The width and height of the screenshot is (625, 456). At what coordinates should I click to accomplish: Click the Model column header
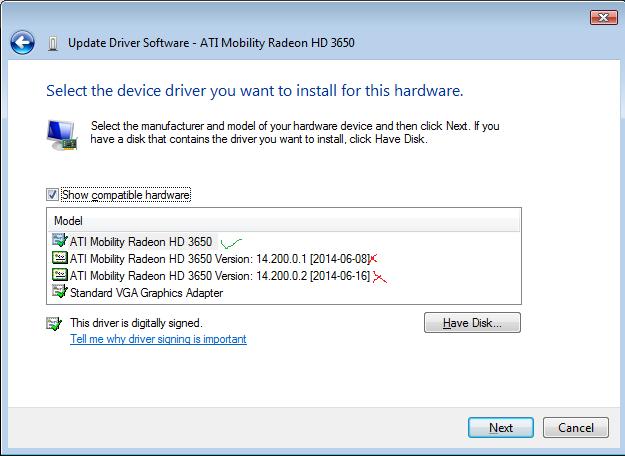click(x=284, y=221)
